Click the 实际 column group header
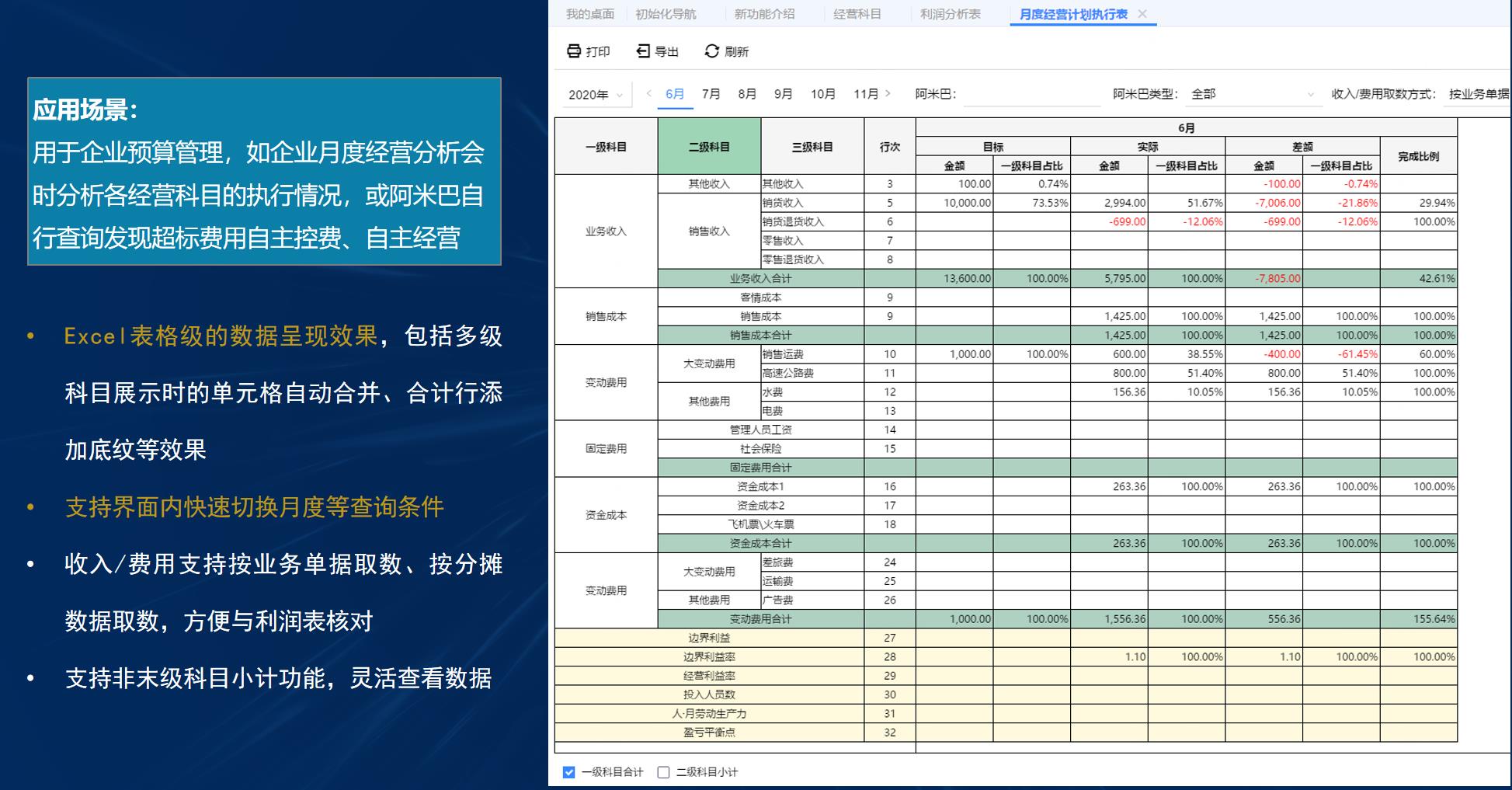This screenshot has width=1512, height=790. tap(1147, 147)
